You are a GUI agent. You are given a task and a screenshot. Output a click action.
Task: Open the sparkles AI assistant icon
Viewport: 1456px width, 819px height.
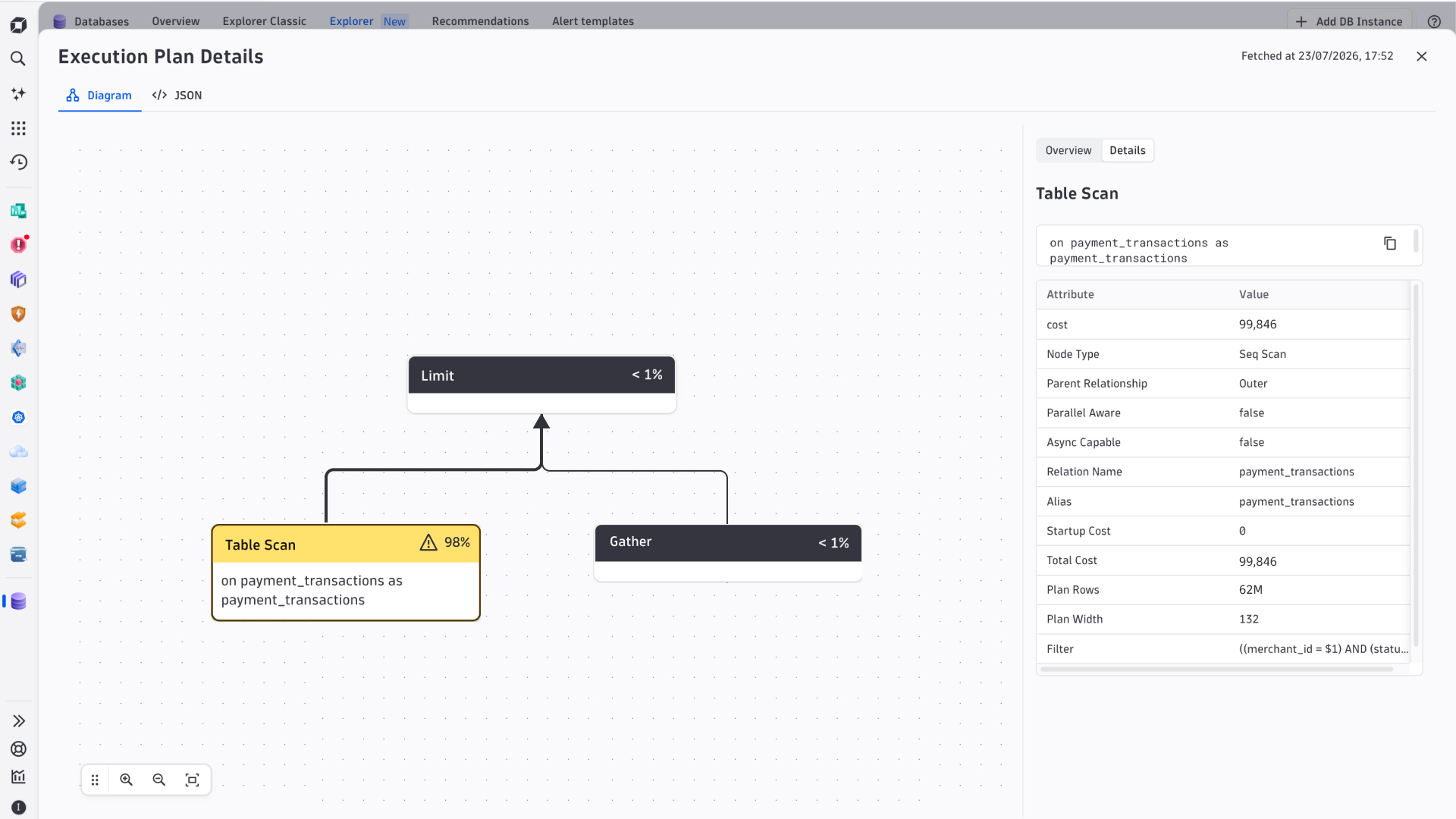pos(18,93)
